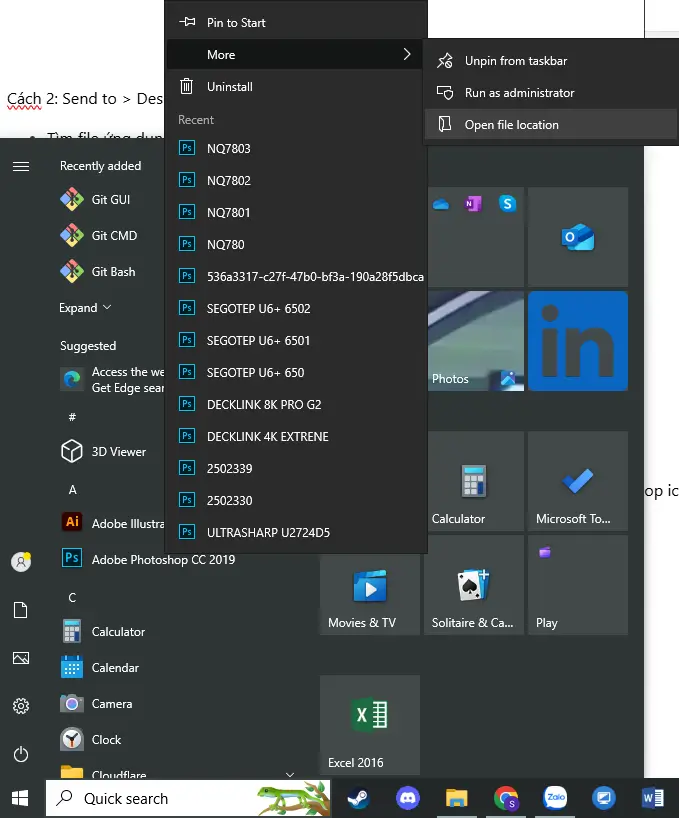Open Zalo app in taskbar

[x=555, y=798]
